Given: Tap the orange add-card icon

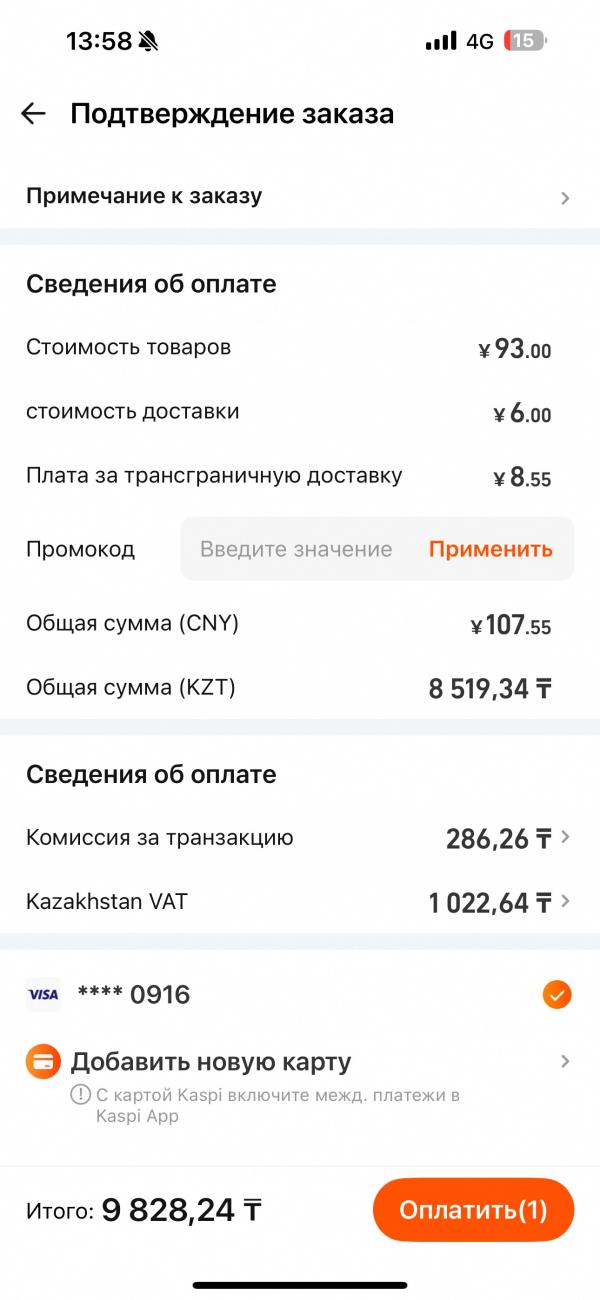Looking at the screenshot, I should point(43,1062).
